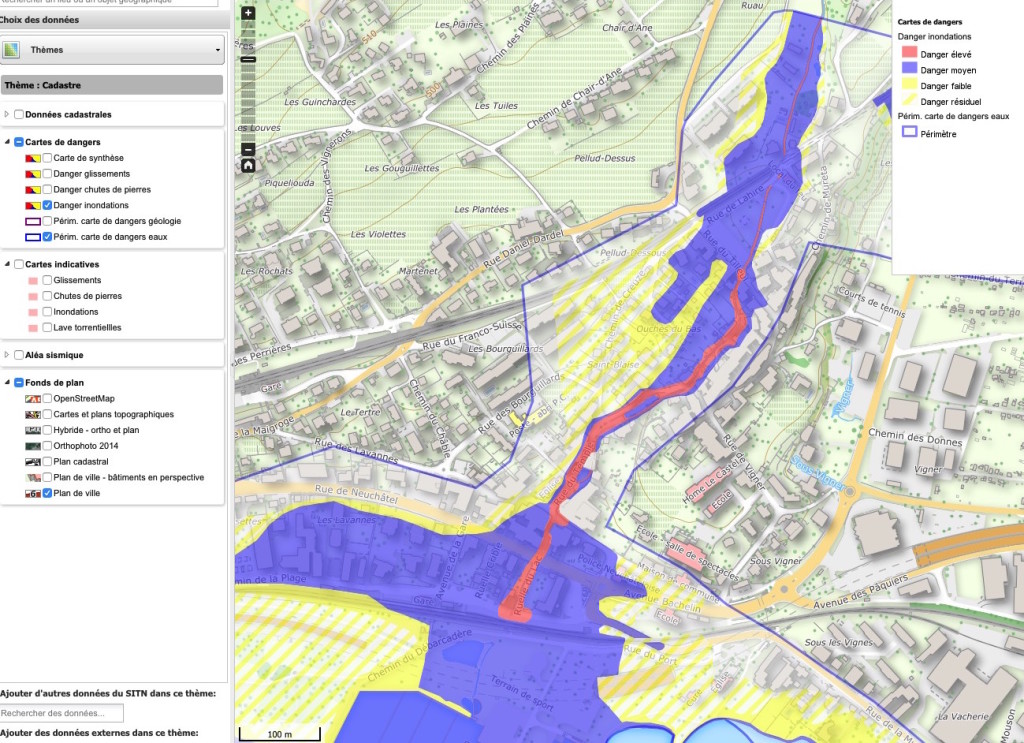The height and width of the screenshot is (743, 1024).
Task: Click the Orthophoto 2014 layer icon
Action: pos(32,445)
